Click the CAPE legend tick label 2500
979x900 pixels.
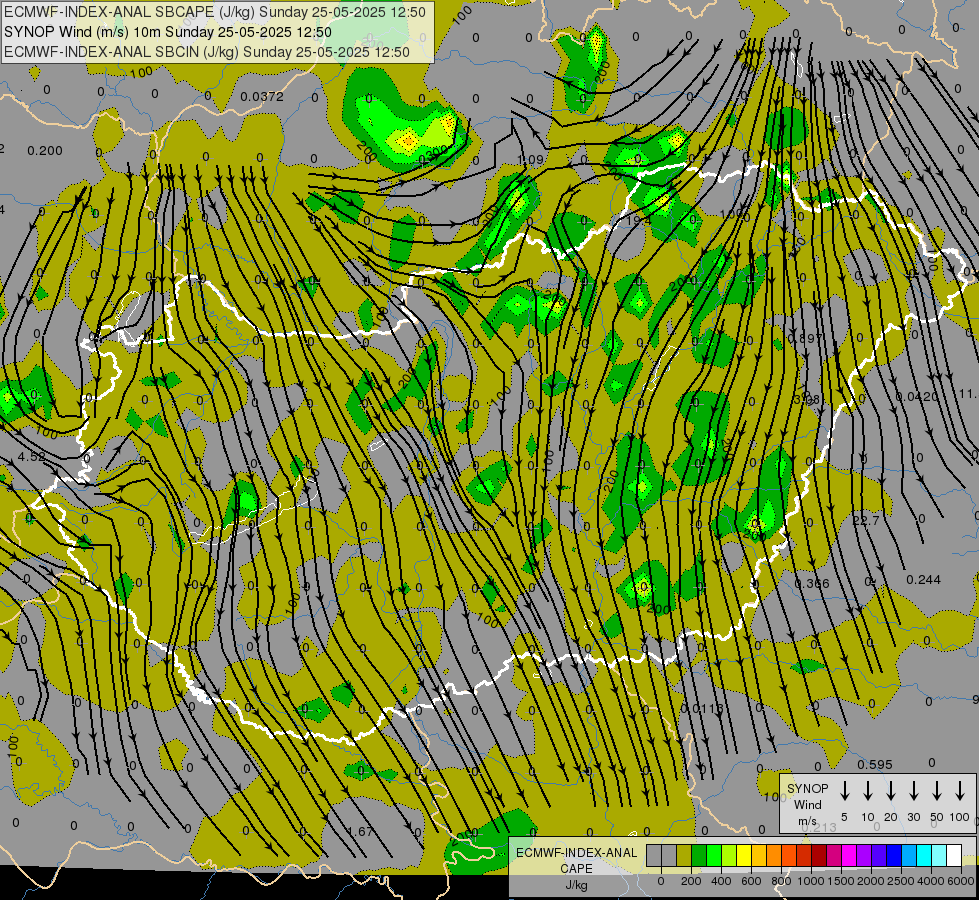click(900, 881)
